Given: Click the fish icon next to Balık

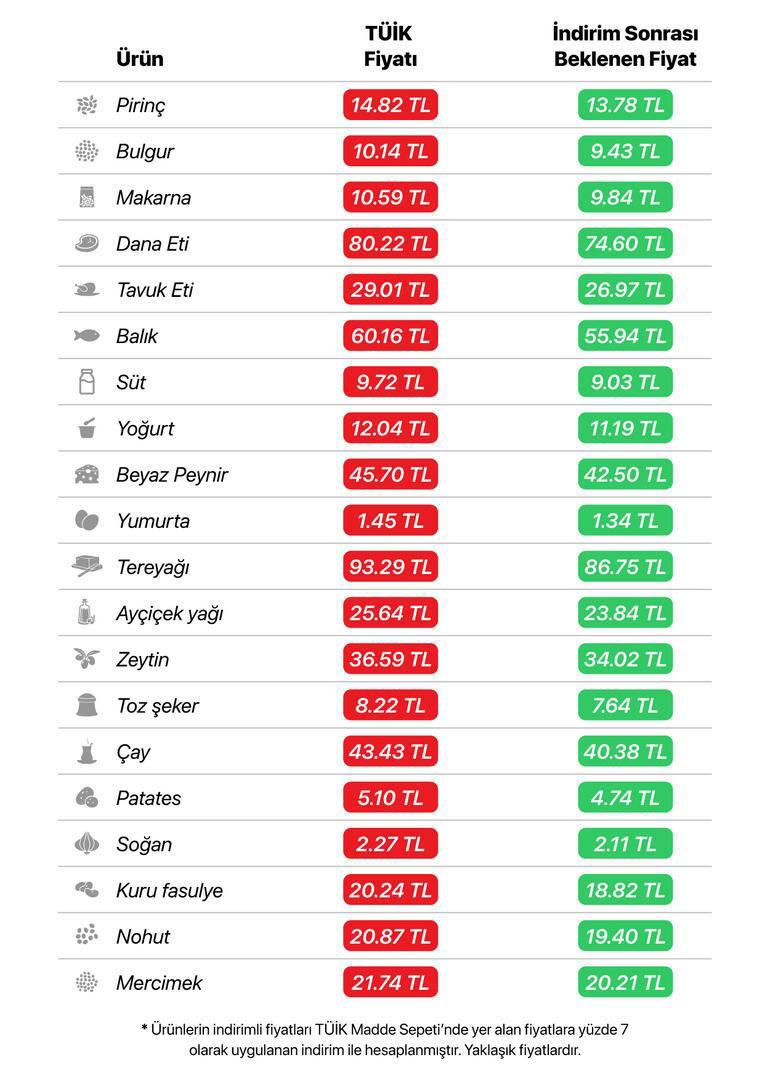Looking at the screenshot, I should [87, 336].
